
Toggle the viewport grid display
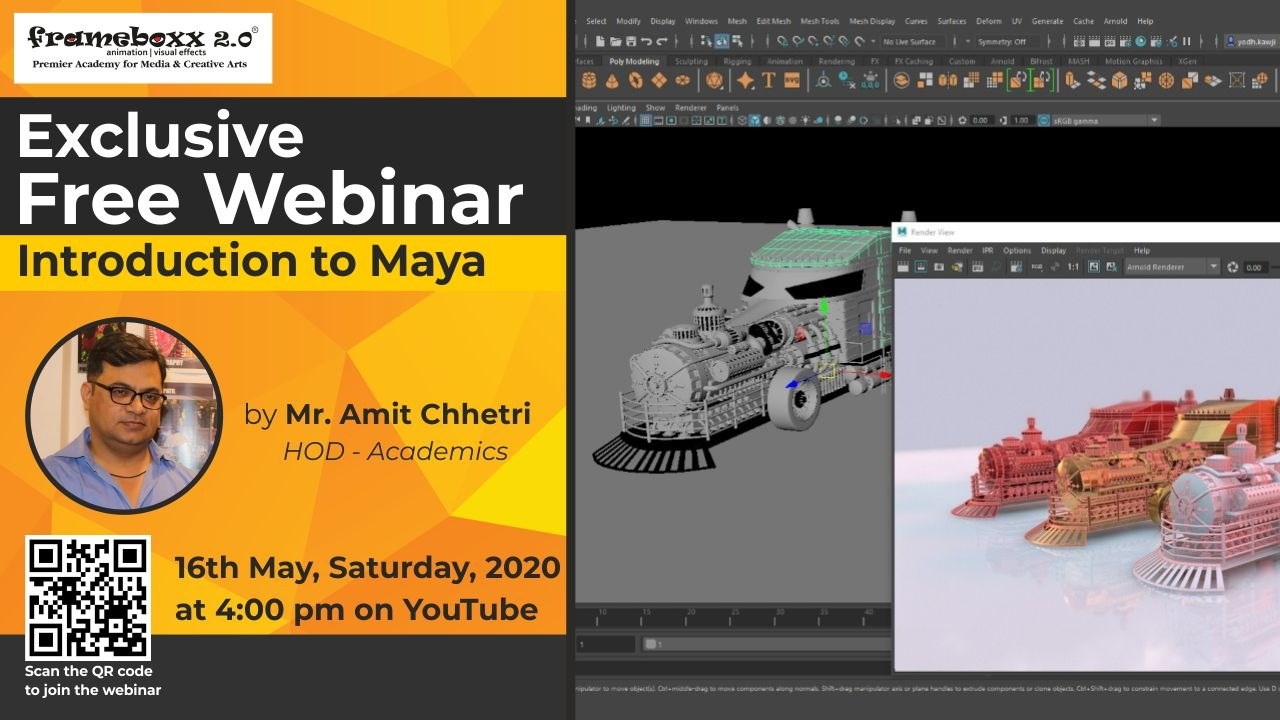point(645,120)
